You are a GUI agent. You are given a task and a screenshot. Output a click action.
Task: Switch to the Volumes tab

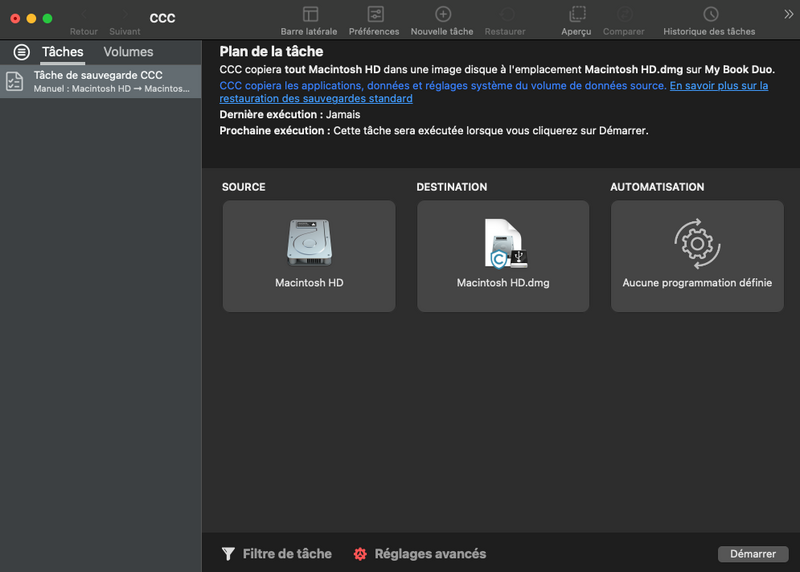(128, 52)
